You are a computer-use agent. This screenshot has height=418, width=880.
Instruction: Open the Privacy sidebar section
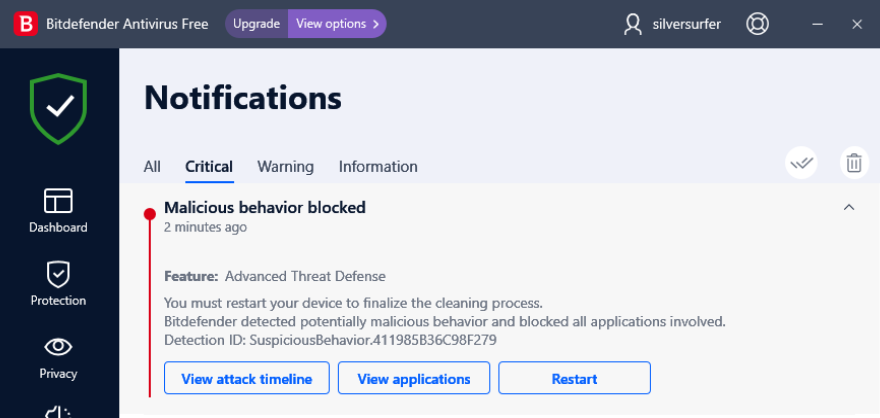tap(58, 356)
